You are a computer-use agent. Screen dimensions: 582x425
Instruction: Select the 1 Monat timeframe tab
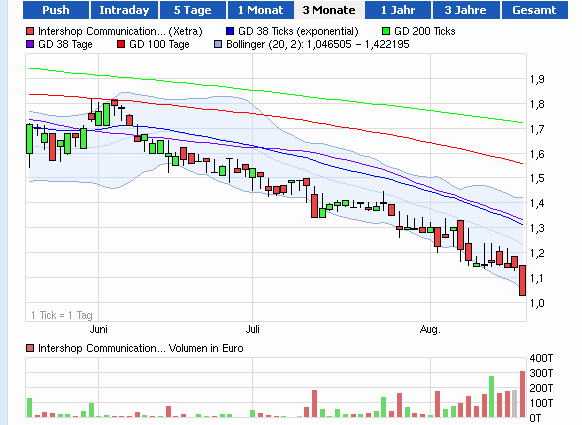(x=261, y=10)
